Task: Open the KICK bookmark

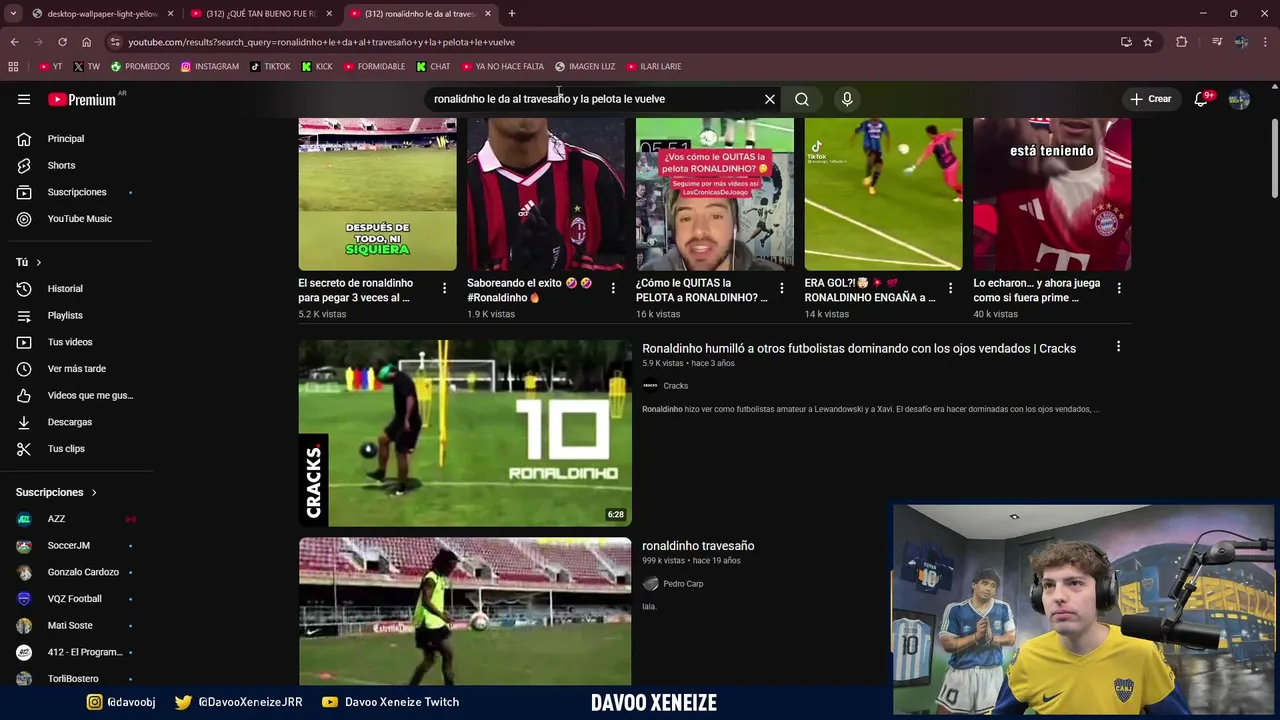Action: (x=317, y=67)
